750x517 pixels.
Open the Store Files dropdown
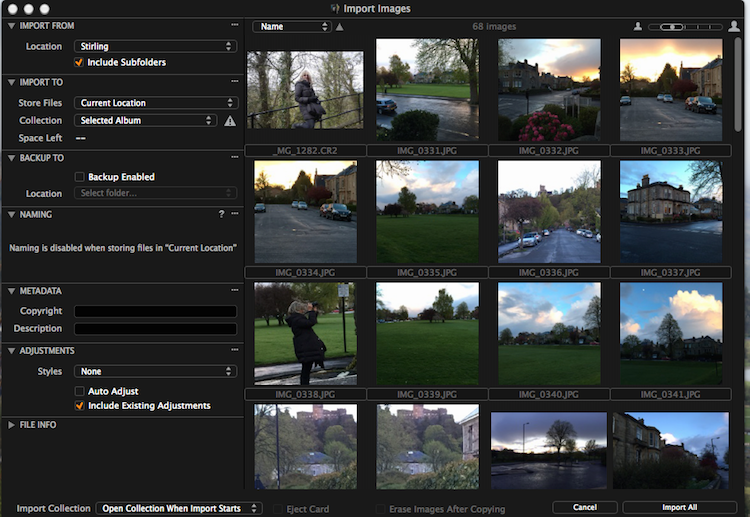tap(155, 103)
